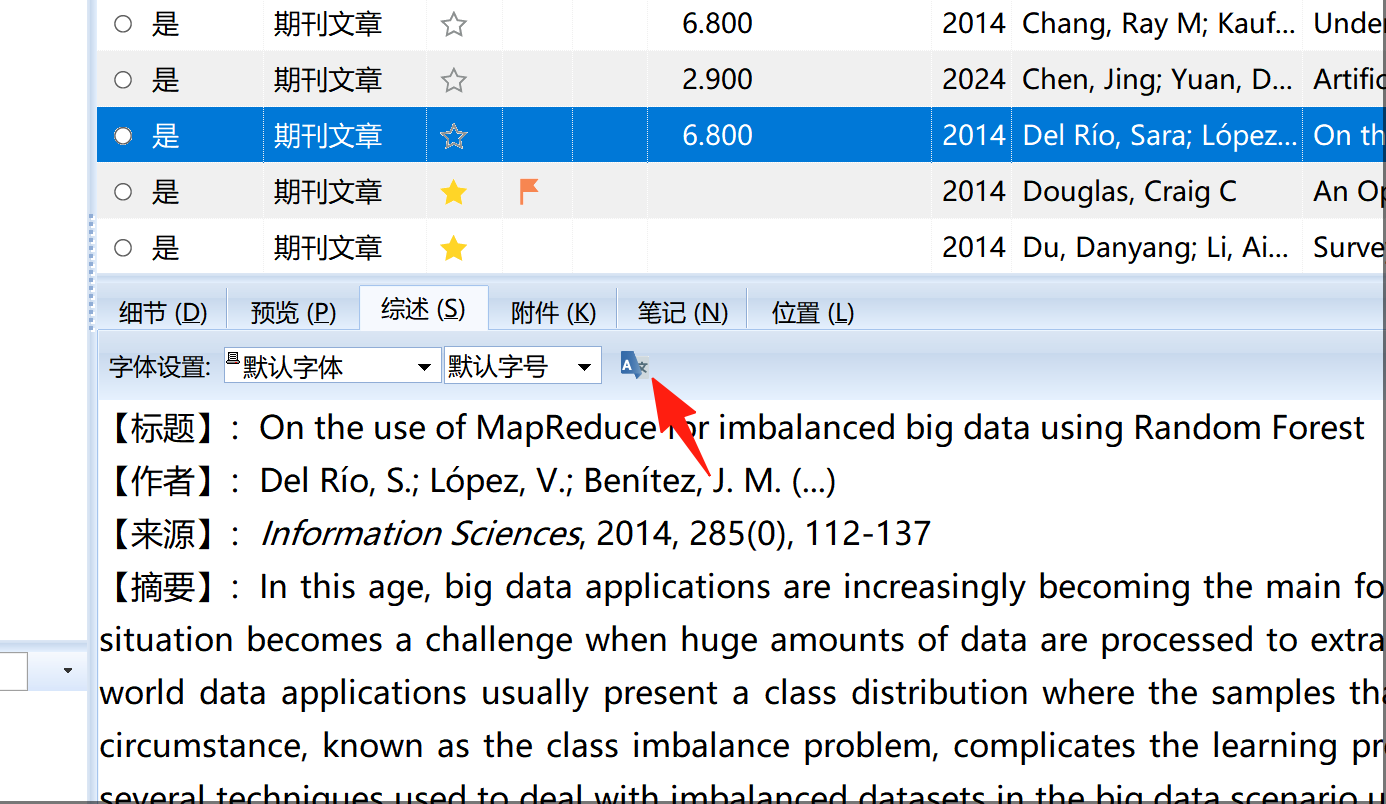
Task: Select author cell Chen, Jing; Yuan, D...
Action: tap(1158, 80)
